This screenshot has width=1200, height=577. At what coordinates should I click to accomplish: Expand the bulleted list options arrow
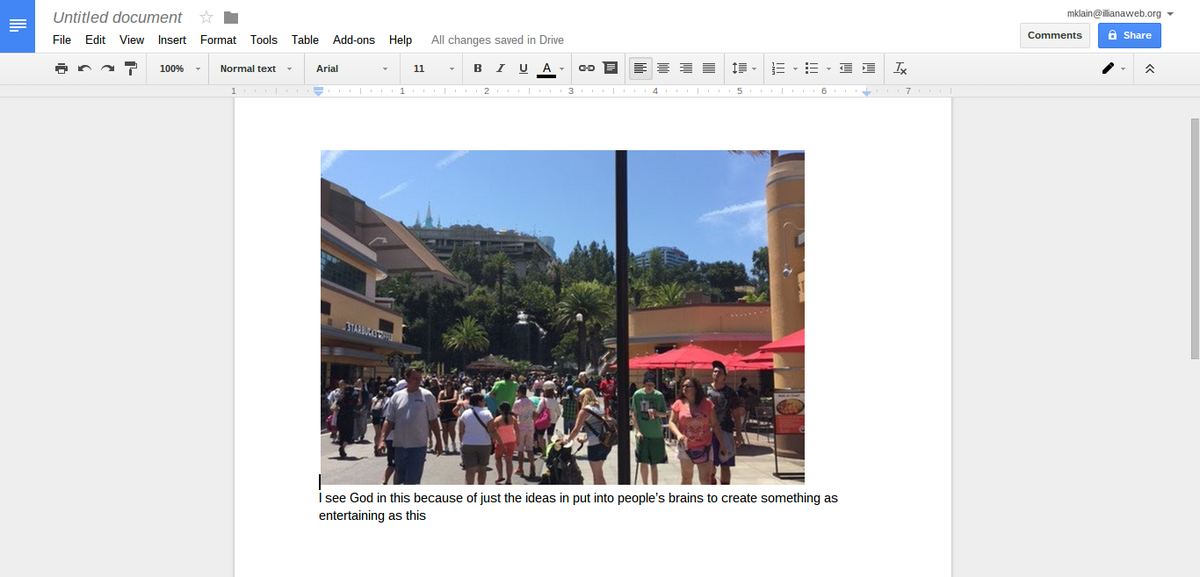pyautogui.click(x=829, y=68)
